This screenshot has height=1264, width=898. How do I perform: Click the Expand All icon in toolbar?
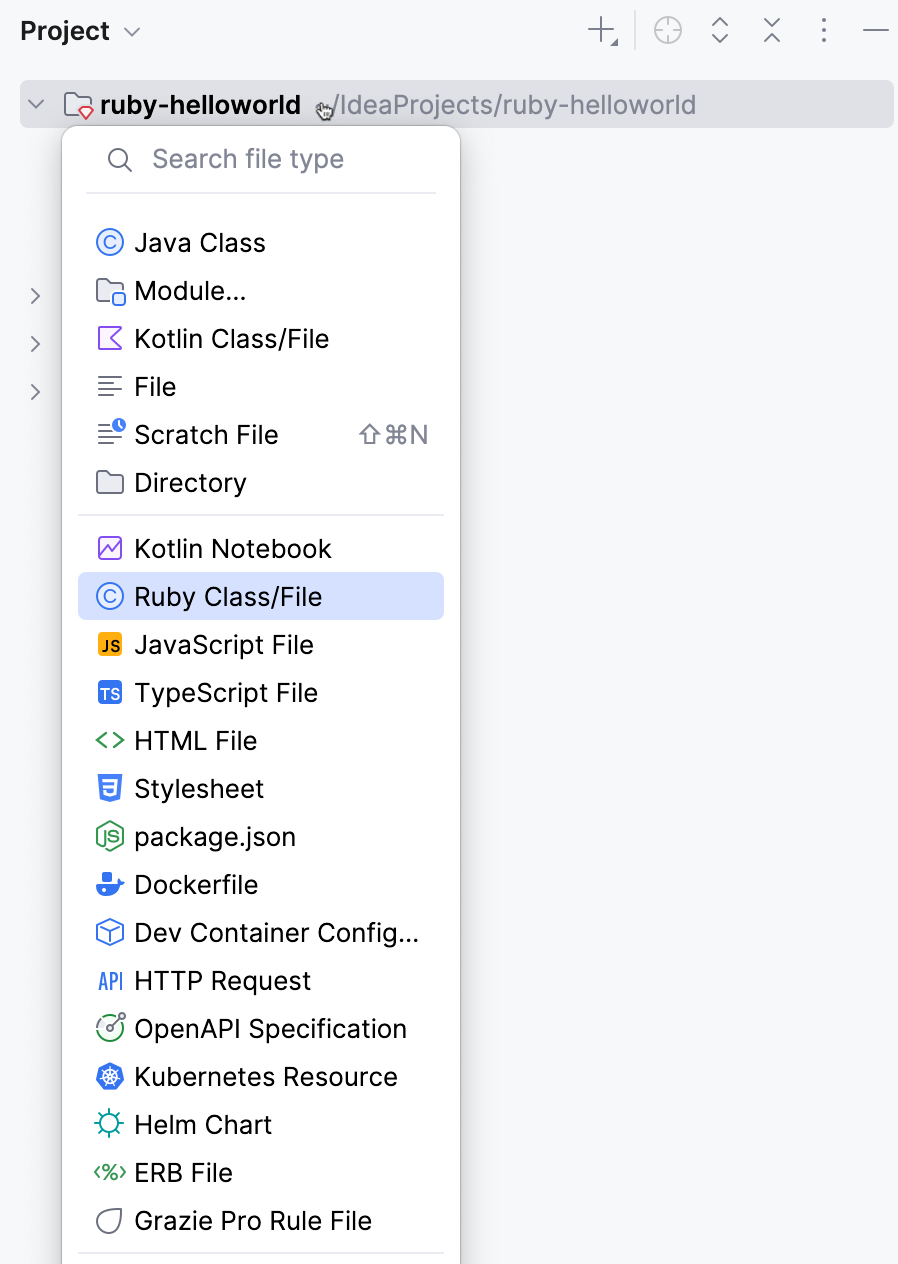(x=719, y=30)
